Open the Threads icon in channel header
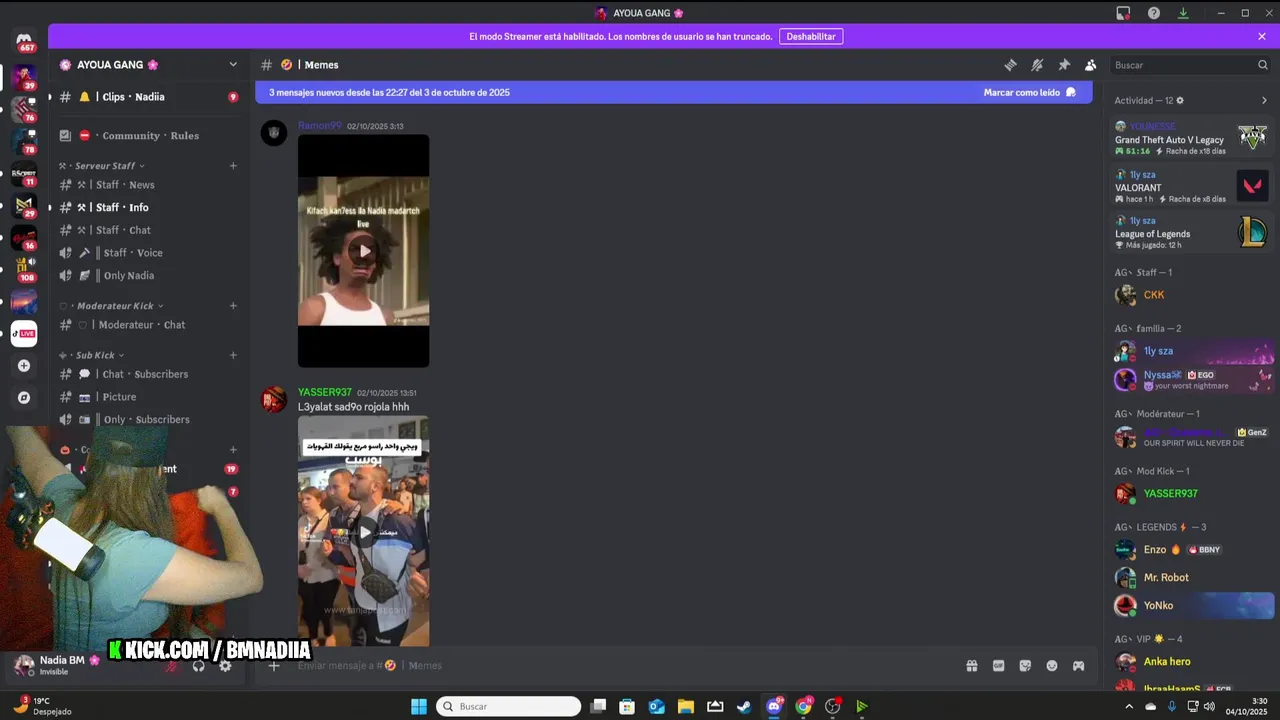 (1011, 65)
